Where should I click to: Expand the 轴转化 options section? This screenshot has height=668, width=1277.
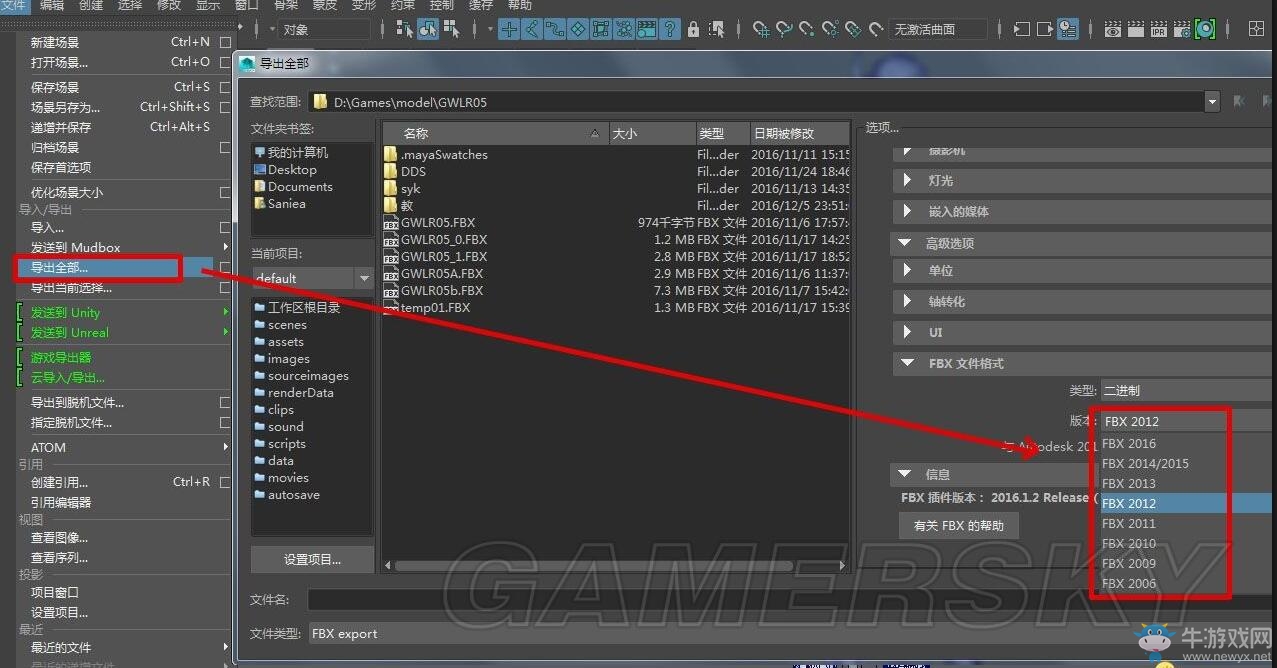coord(907,301)
